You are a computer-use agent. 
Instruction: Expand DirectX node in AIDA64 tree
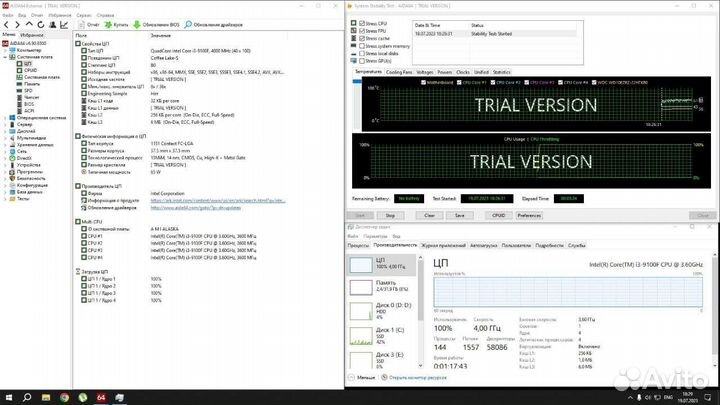[x=6, y=158]
